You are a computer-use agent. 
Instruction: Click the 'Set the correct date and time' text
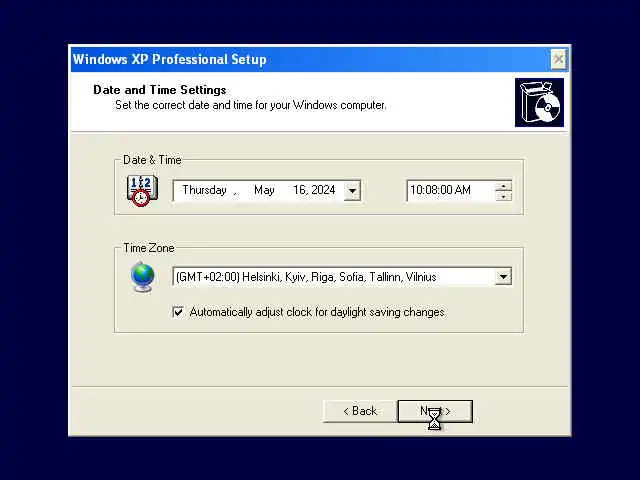(x=250, y=105)
